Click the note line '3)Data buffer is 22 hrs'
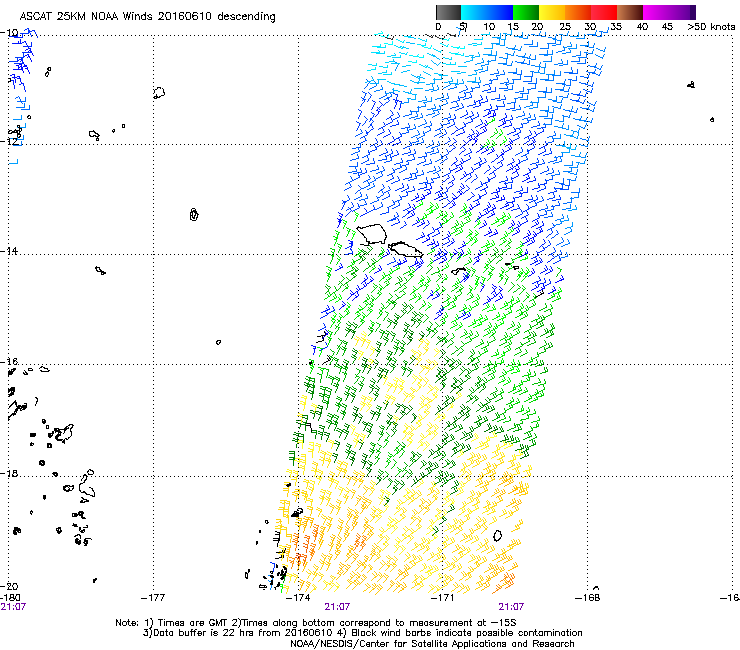The width and height of the screenshot is (740, 650). click(362, 633)
